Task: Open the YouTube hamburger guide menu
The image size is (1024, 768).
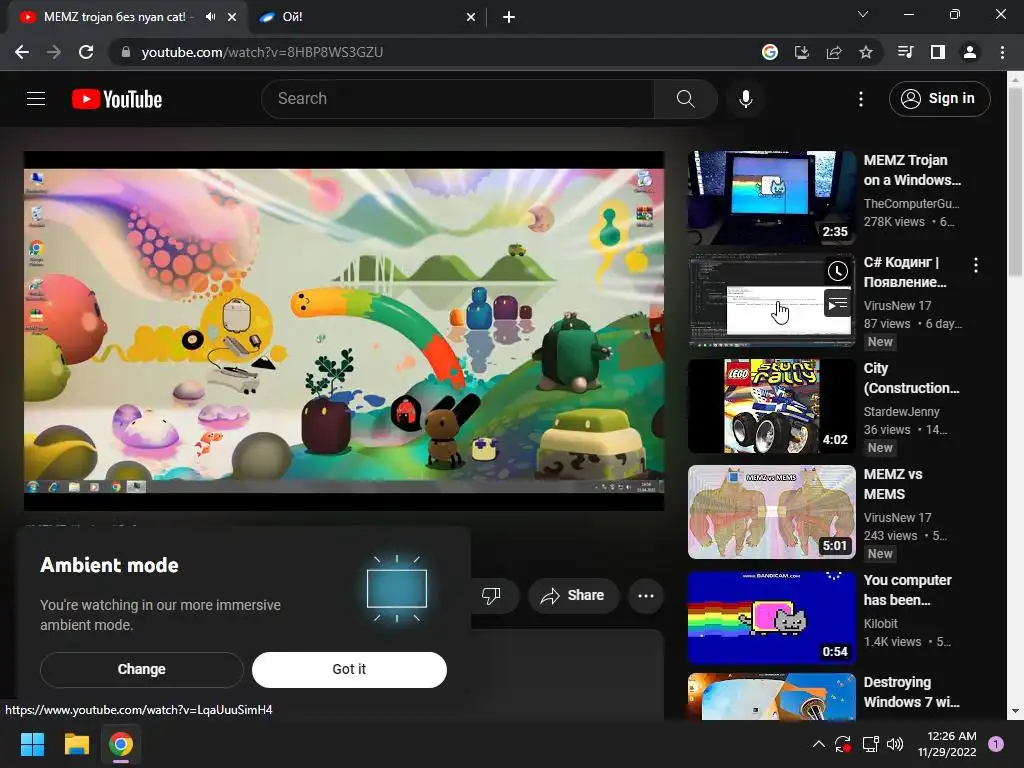Action: 36,99
